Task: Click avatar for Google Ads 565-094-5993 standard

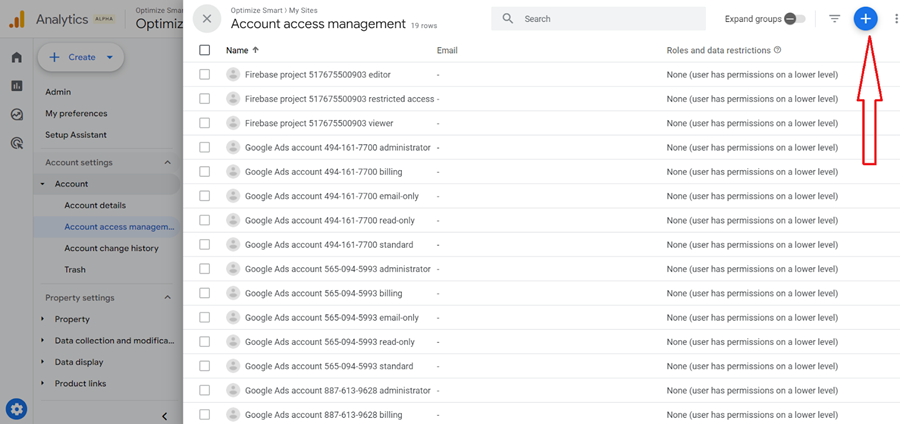Action: tap(233, 366)
